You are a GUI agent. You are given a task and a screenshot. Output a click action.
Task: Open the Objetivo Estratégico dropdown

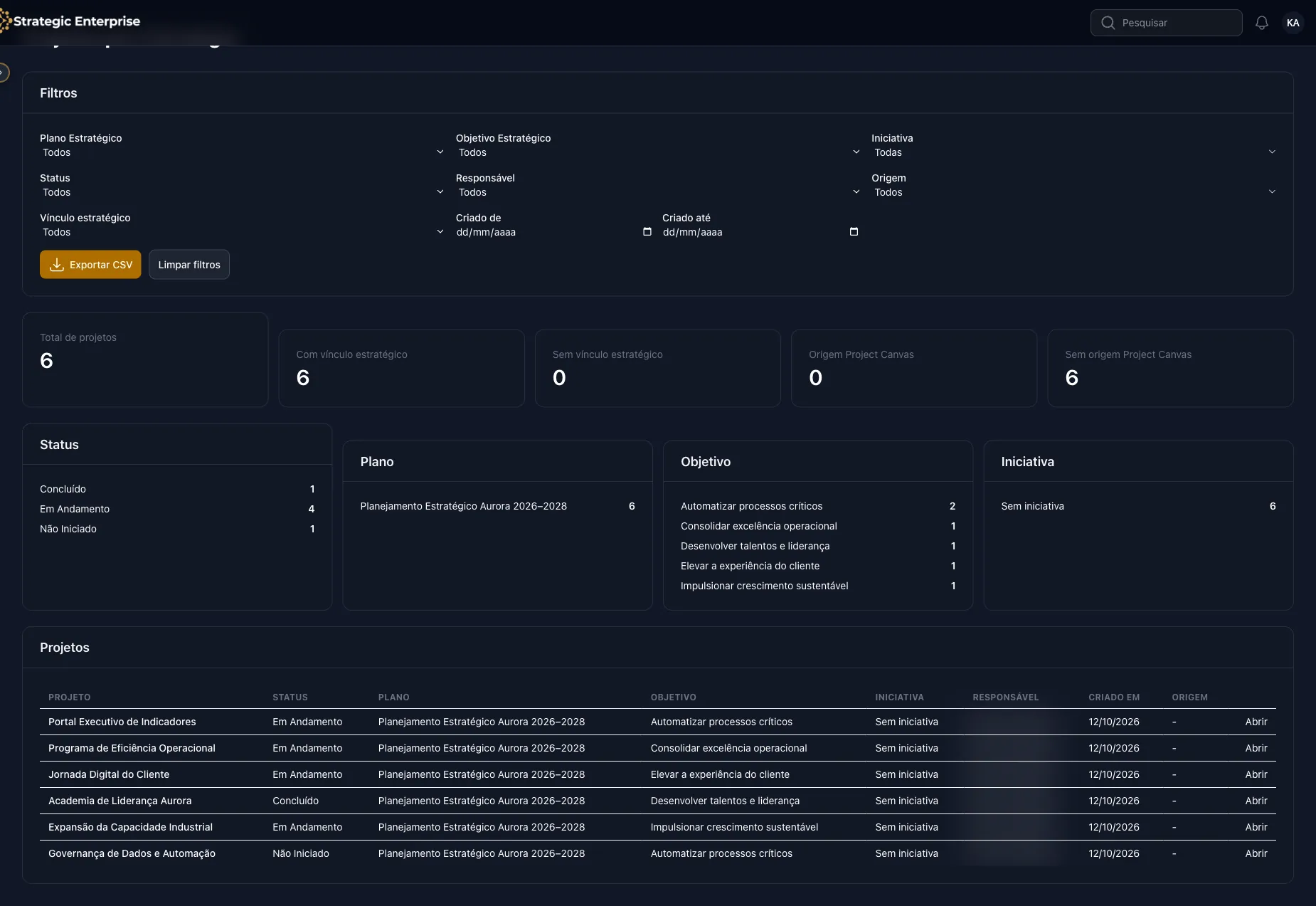click(659, 152)
